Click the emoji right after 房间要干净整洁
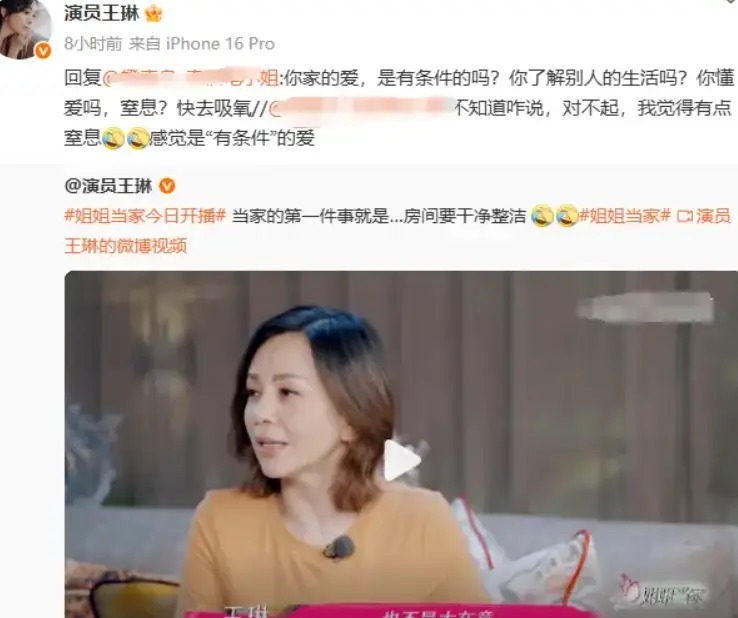 pos(542,216)
